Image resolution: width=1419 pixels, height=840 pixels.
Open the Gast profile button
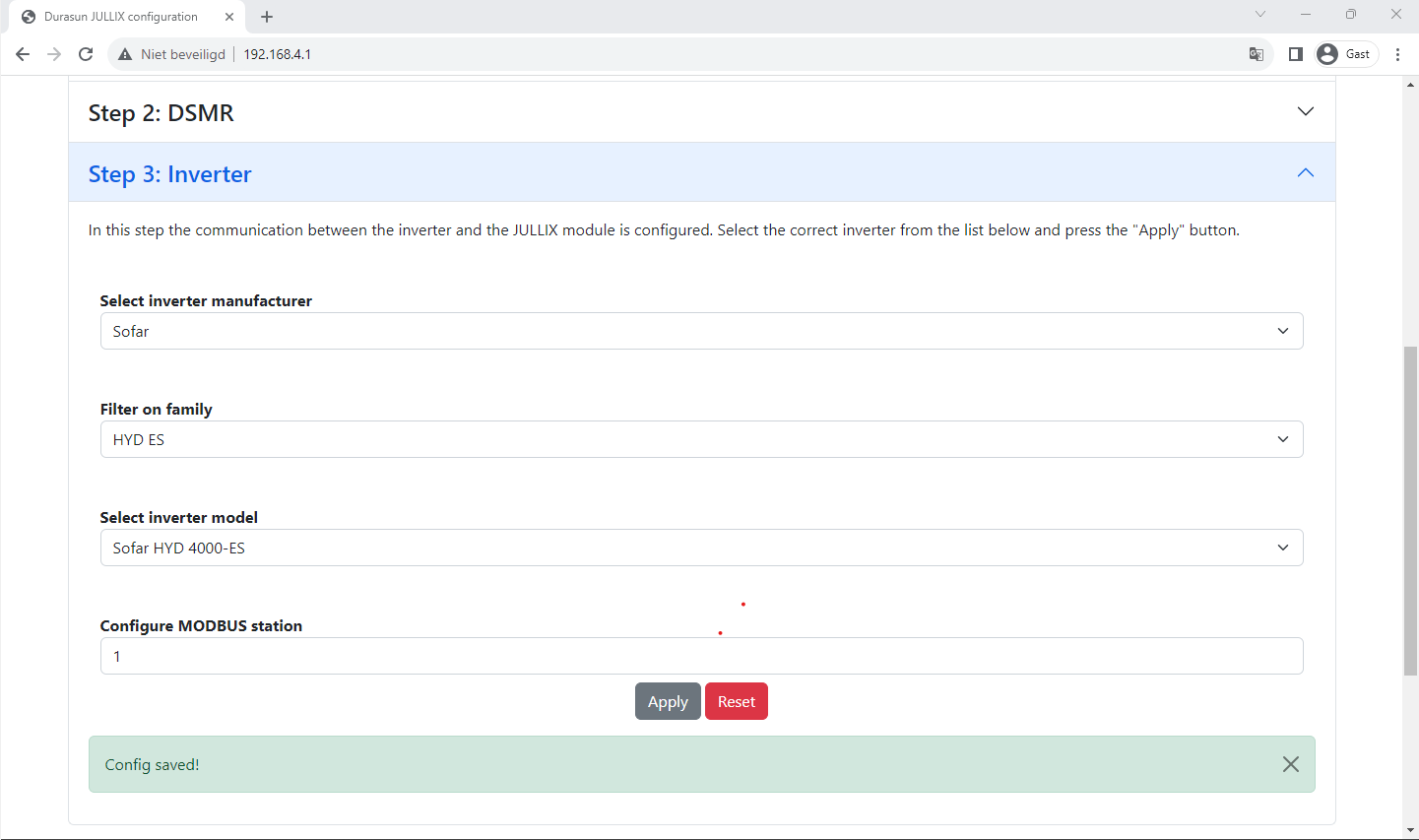pos(1345,54)
